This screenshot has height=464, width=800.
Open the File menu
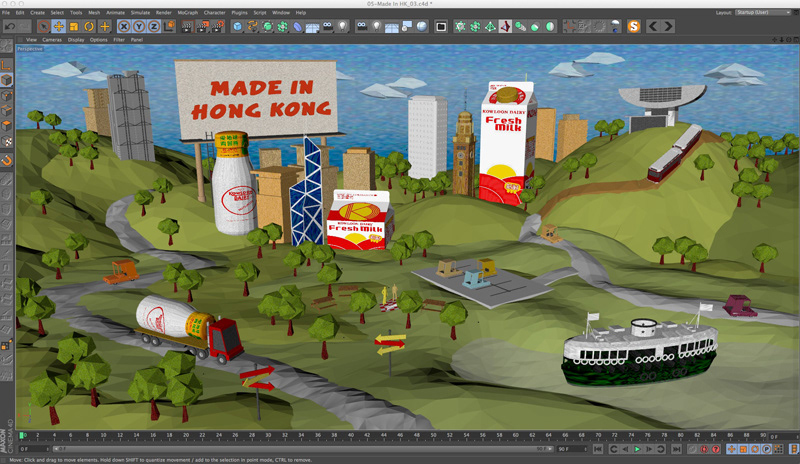[6, 12]
